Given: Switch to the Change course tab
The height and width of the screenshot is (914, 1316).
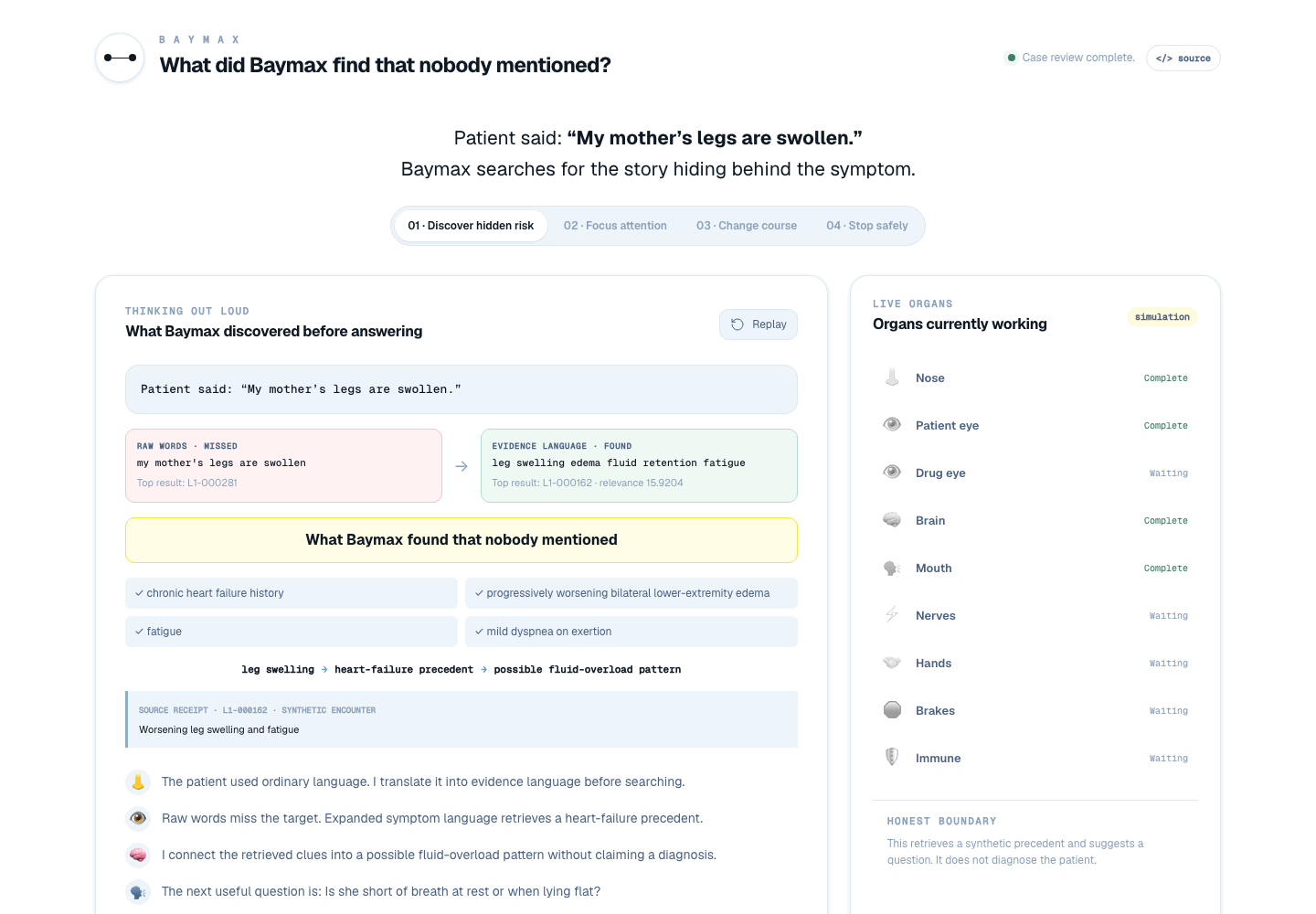Looking at the screenshot, I should [x=747, y=226].
